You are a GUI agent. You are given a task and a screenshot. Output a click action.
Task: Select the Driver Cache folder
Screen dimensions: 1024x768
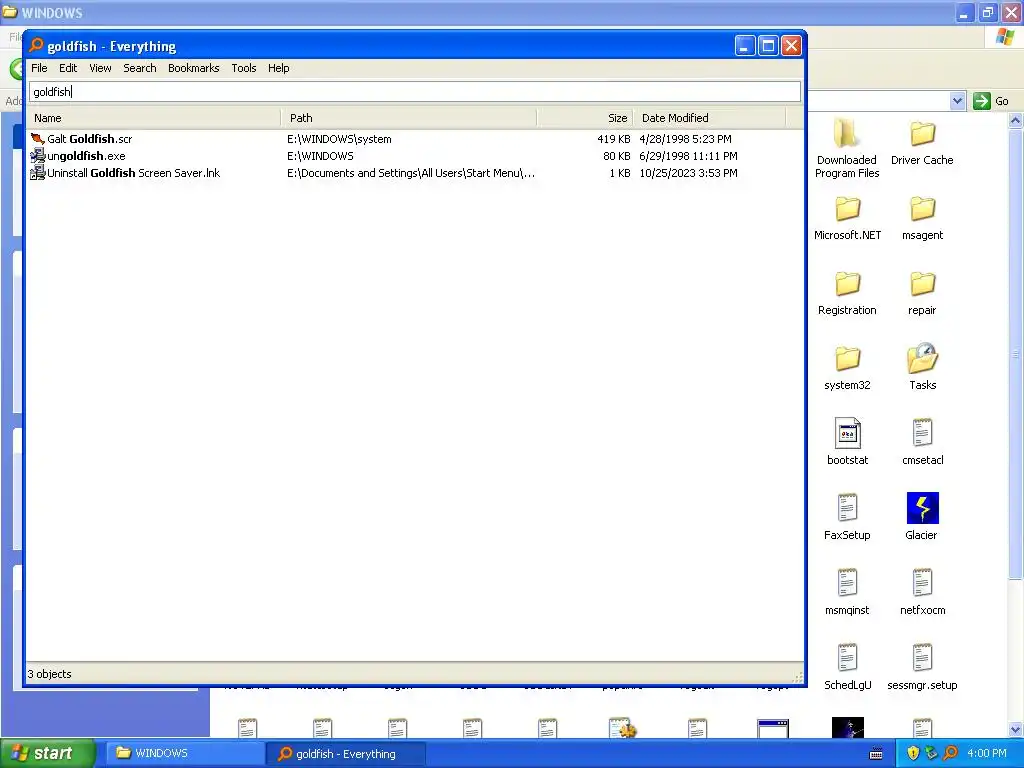coord(922,142)
